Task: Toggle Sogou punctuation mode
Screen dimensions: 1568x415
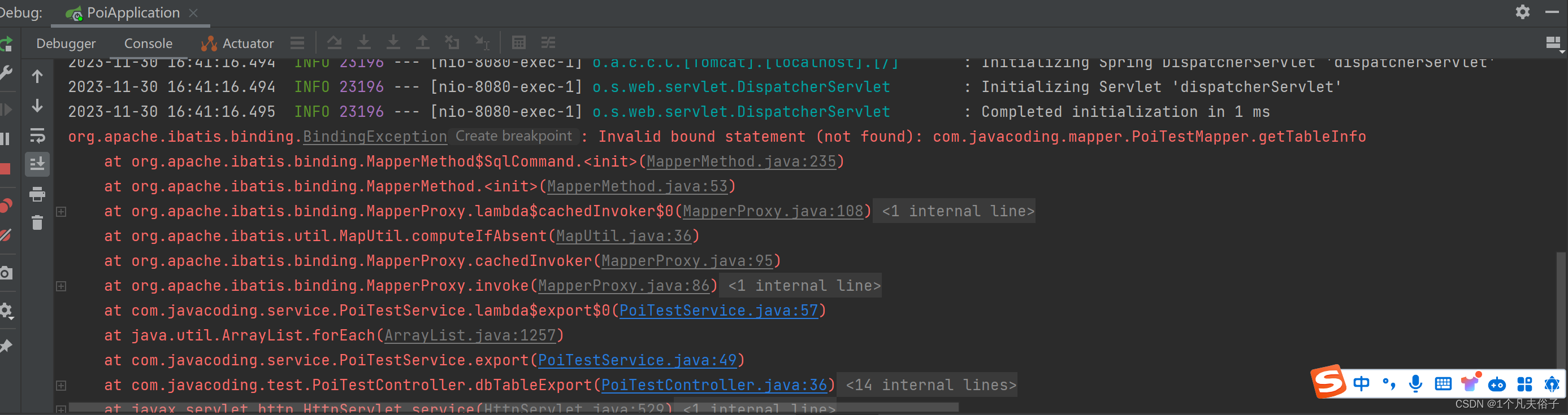Action: [x=1388, y=384]
